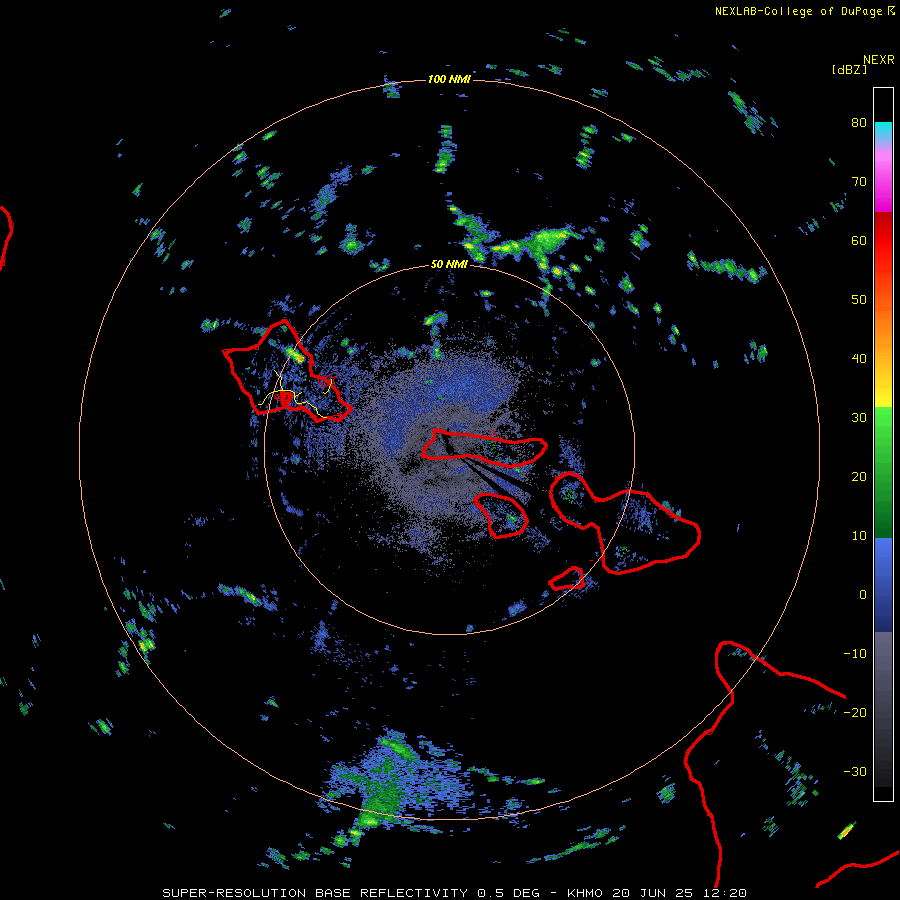
Task: Click the -20 dBZ scale value
Action: [x=855, y=713]
